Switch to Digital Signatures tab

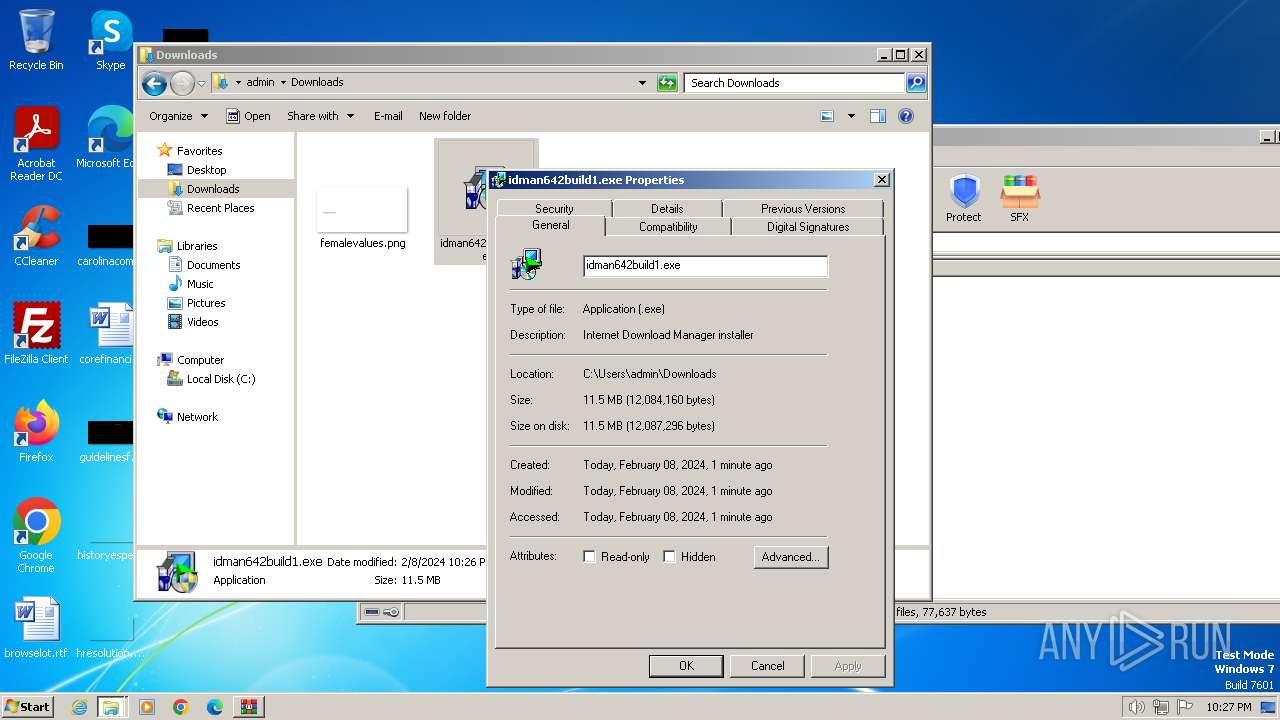pos(808,227)
